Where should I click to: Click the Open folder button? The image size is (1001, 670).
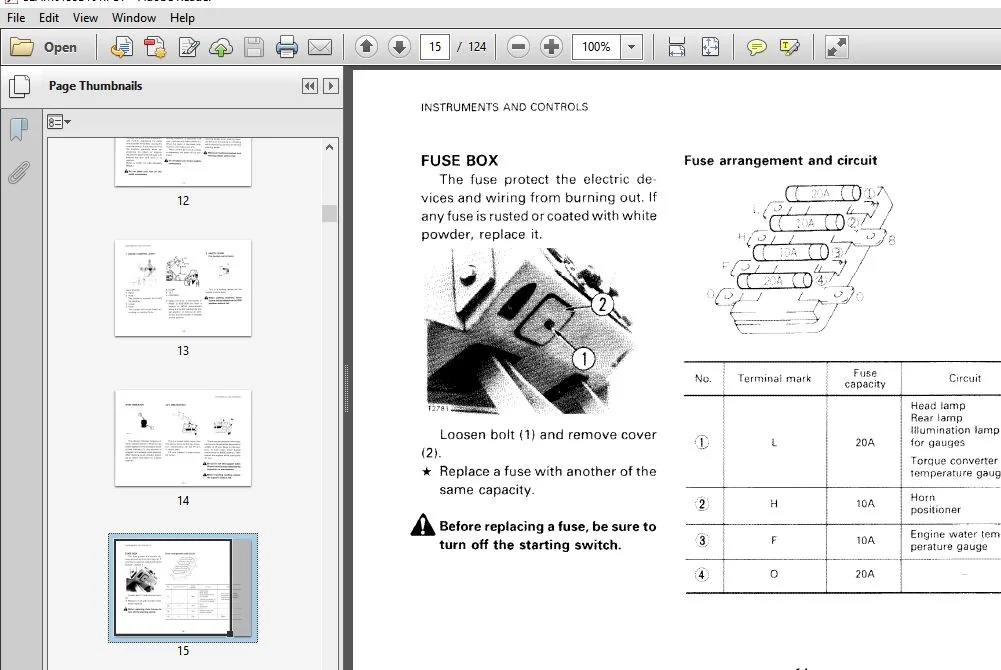[44, 47]
